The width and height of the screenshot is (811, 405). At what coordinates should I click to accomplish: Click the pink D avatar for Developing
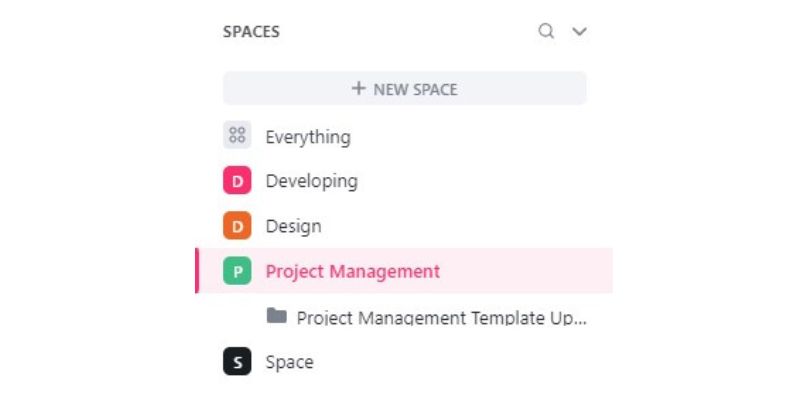[x=237, y=181]
